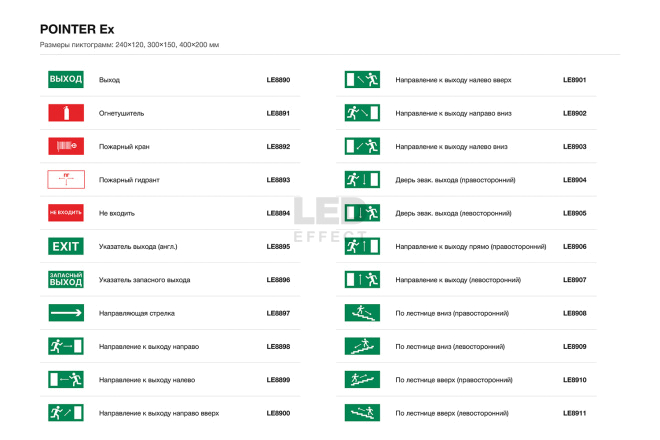The image size is (660, 440).
Task: Select the green EXIT sign pictogram
Action: [66, 246]
